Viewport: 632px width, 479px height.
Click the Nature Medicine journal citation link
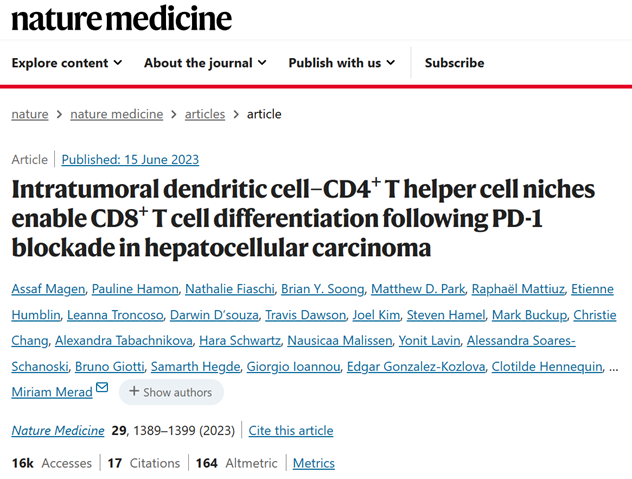(58, 431)
